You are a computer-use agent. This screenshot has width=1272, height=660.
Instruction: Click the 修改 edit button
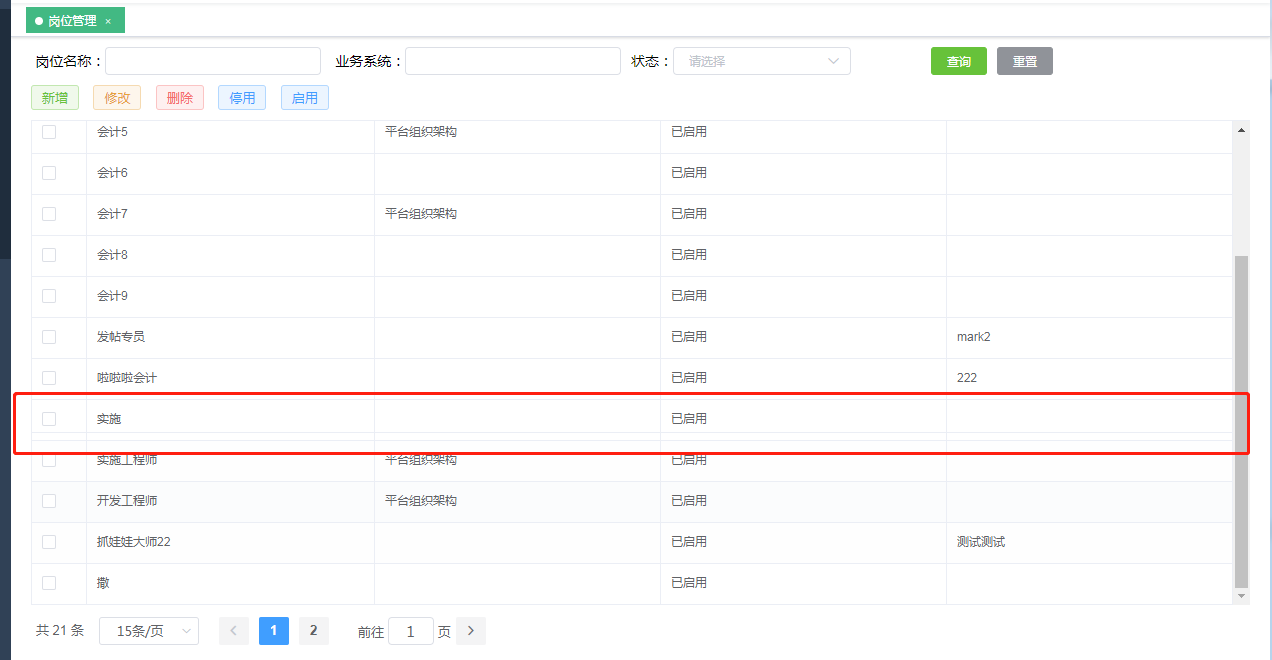click(x=117, y=97)
